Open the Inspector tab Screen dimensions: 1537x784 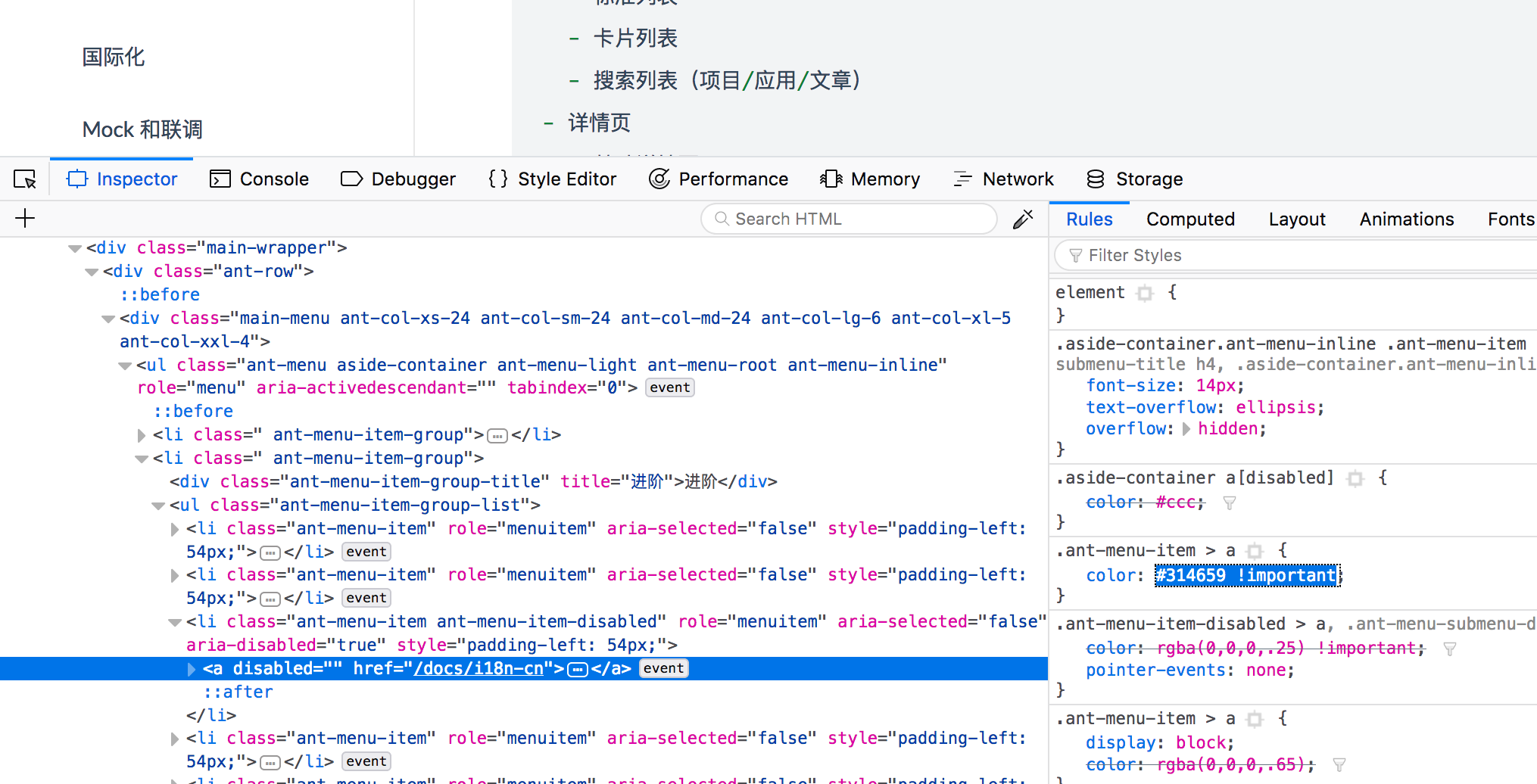point(122,179)
